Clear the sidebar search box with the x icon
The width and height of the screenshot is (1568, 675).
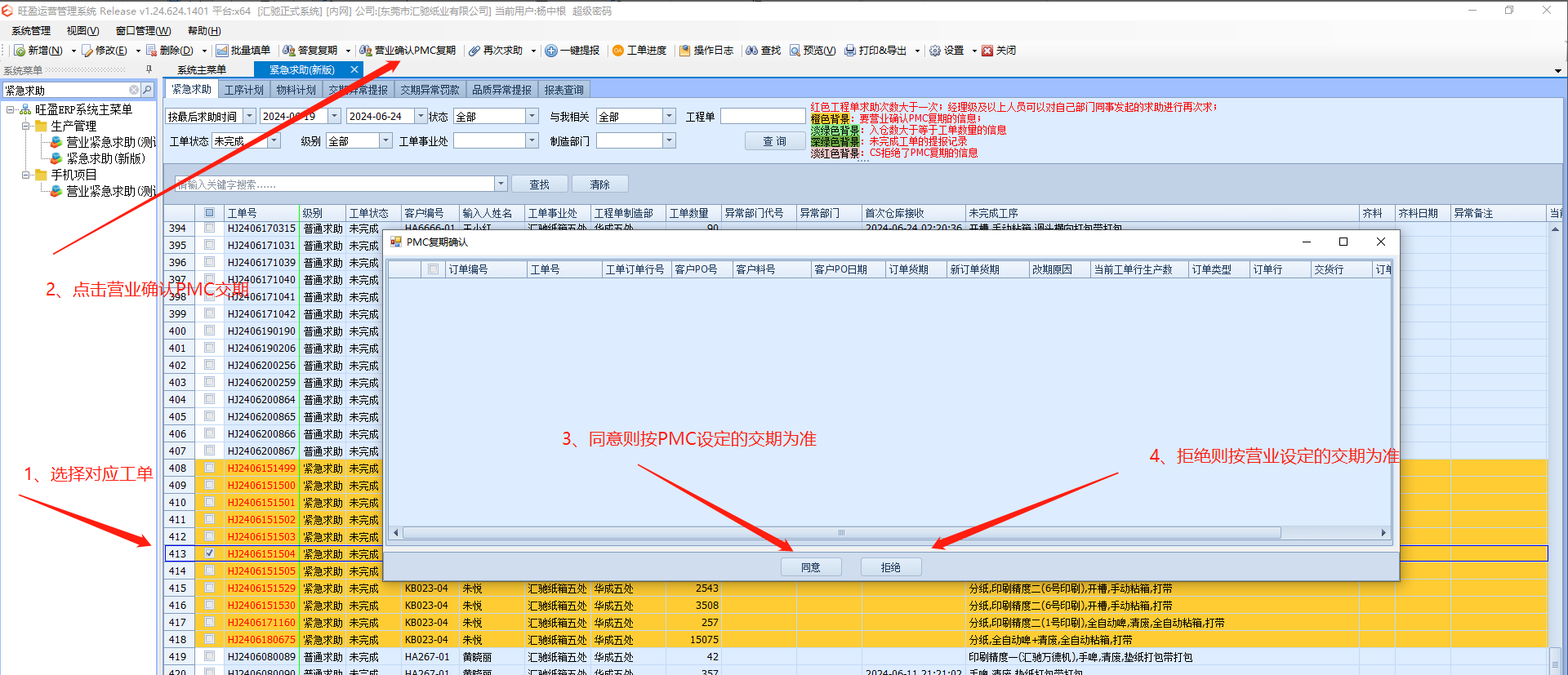point(134,90)
